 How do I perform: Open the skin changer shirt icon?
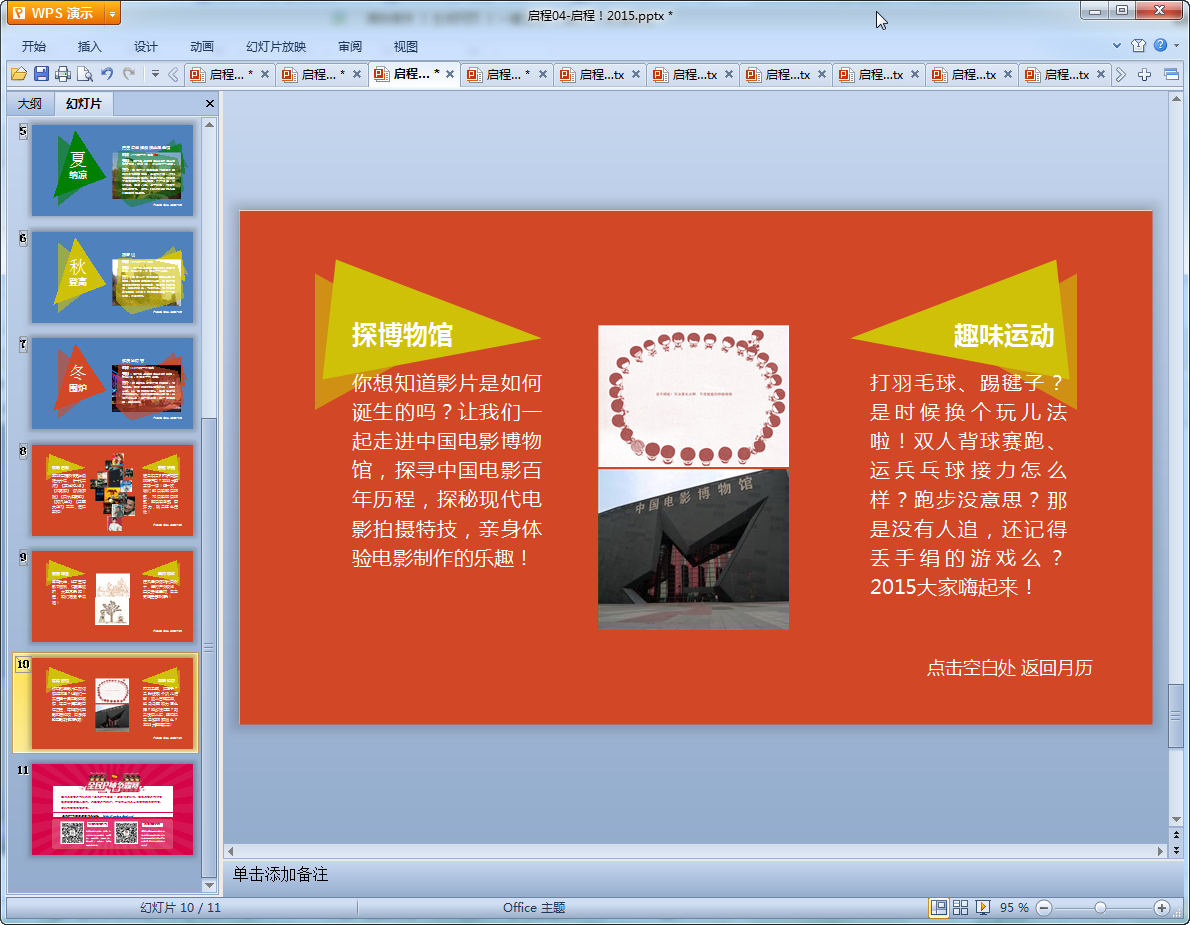pos(1138,46)
